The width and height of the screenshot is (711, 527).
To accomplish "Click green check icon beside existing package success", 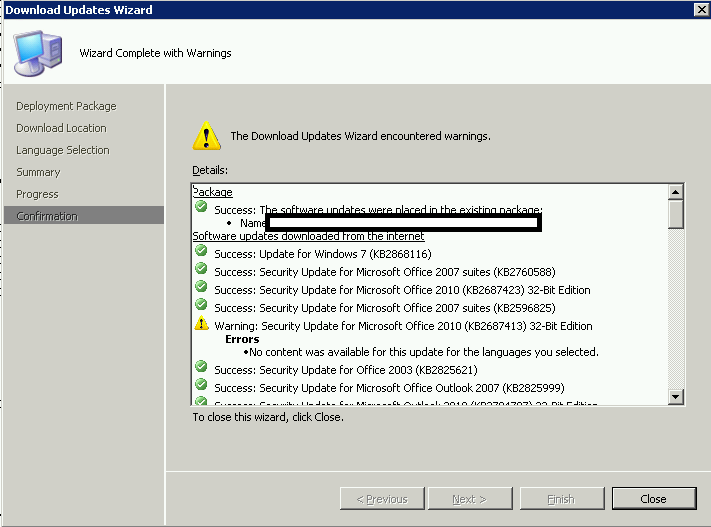I will pyautogui.click(x=201, y=207).
